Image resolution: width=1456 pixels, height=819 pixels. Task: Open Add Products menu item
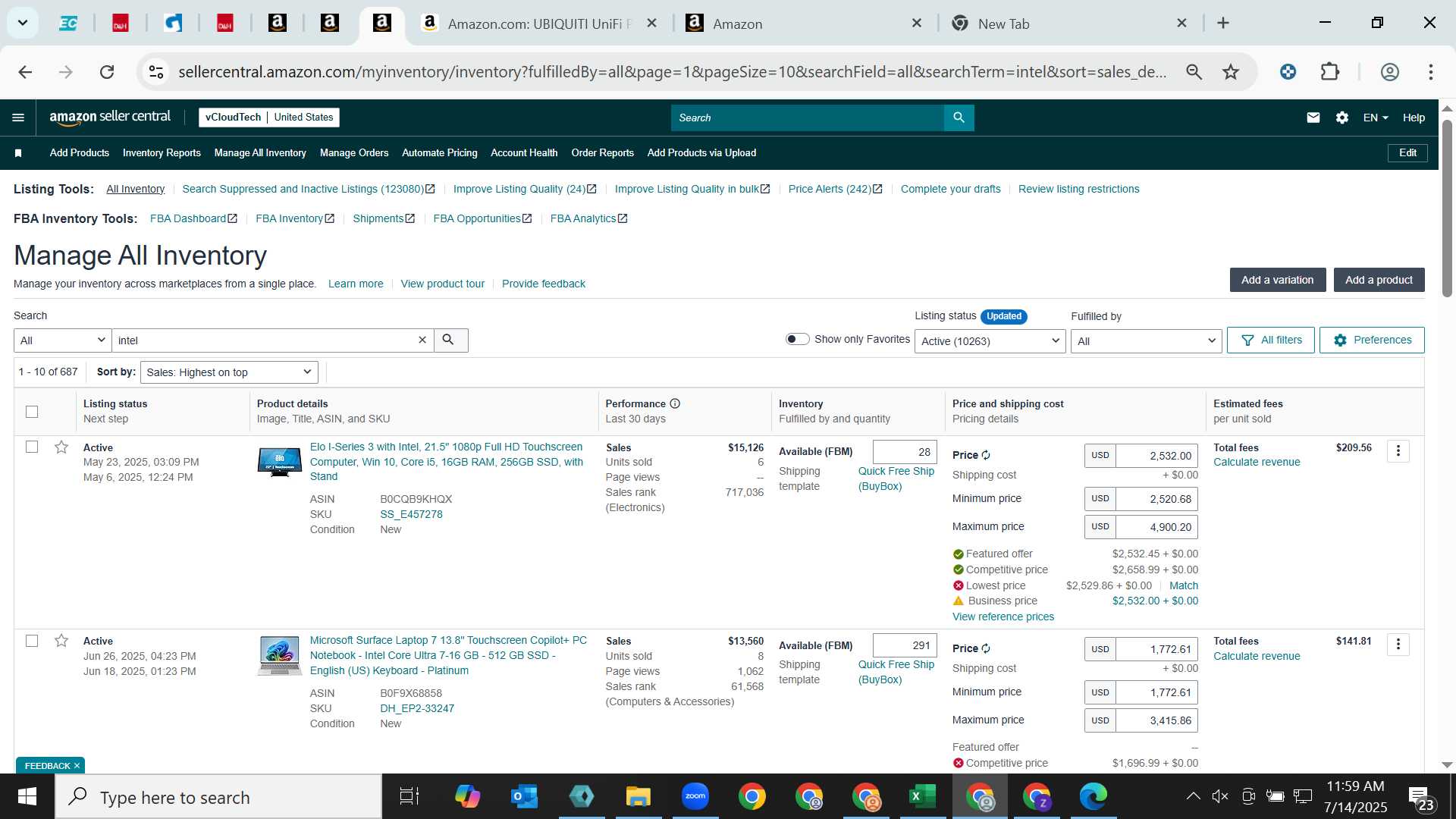80,153
